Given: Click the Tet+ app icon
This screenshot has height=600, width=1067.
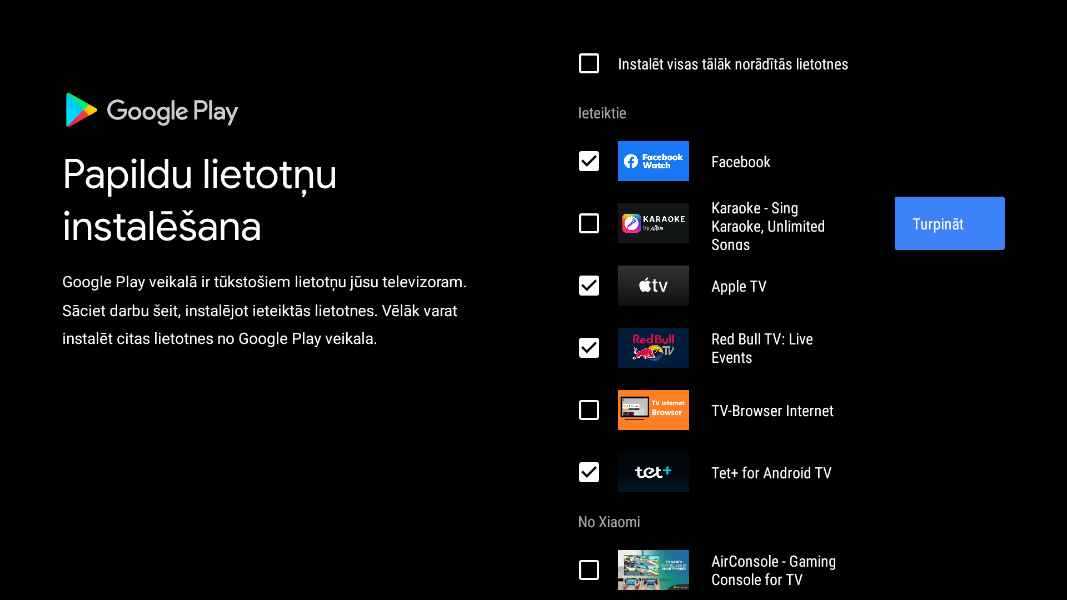Looking at the screenshot, I should [653, 472].
